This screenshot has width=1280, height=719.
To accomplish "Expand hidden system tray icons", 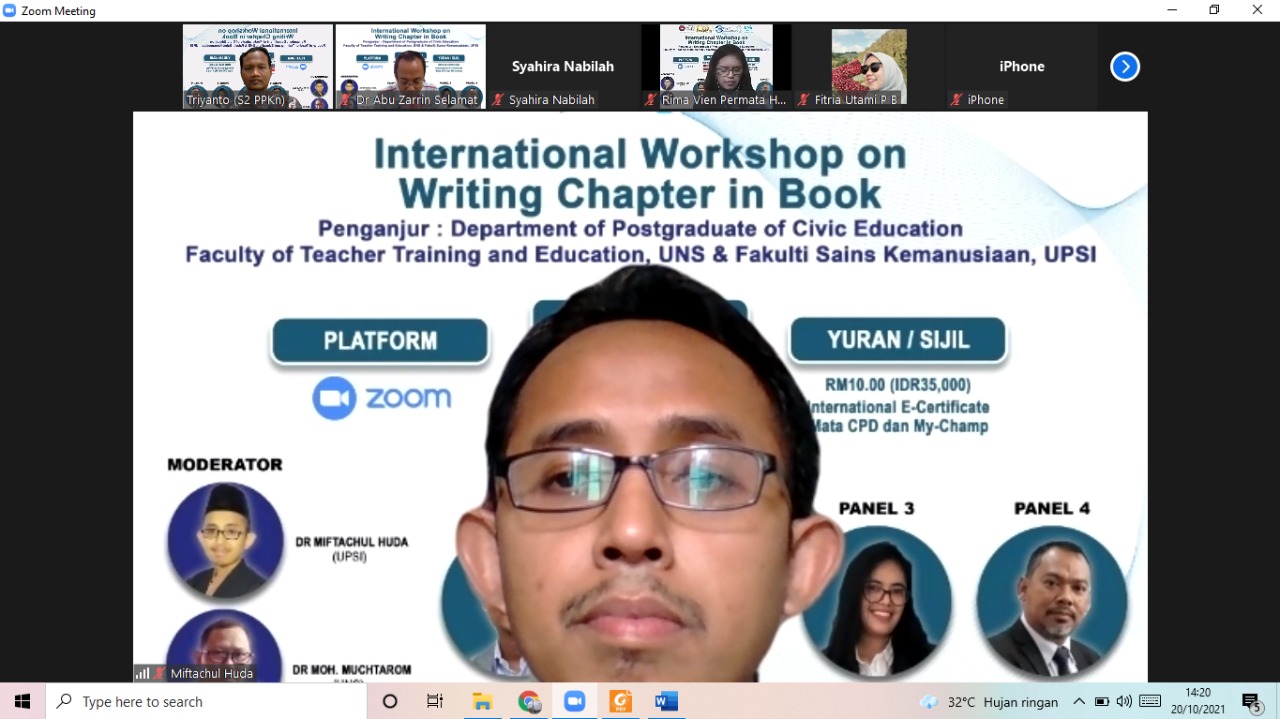I will (1079, 702).
